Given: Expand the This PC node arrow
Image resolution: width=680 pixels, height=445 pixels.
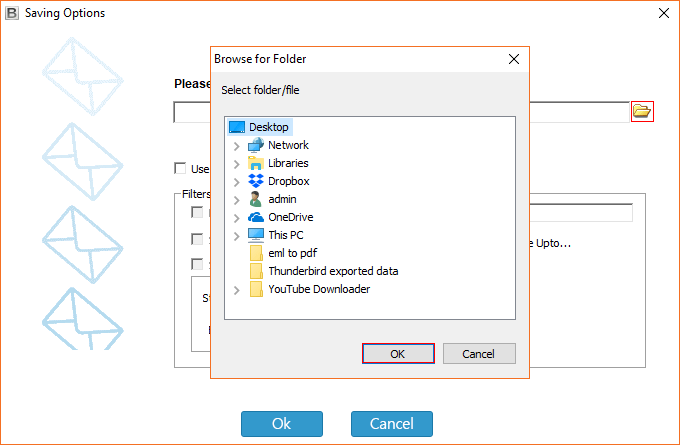Looking at the screenshot, I should click(236, 235).
